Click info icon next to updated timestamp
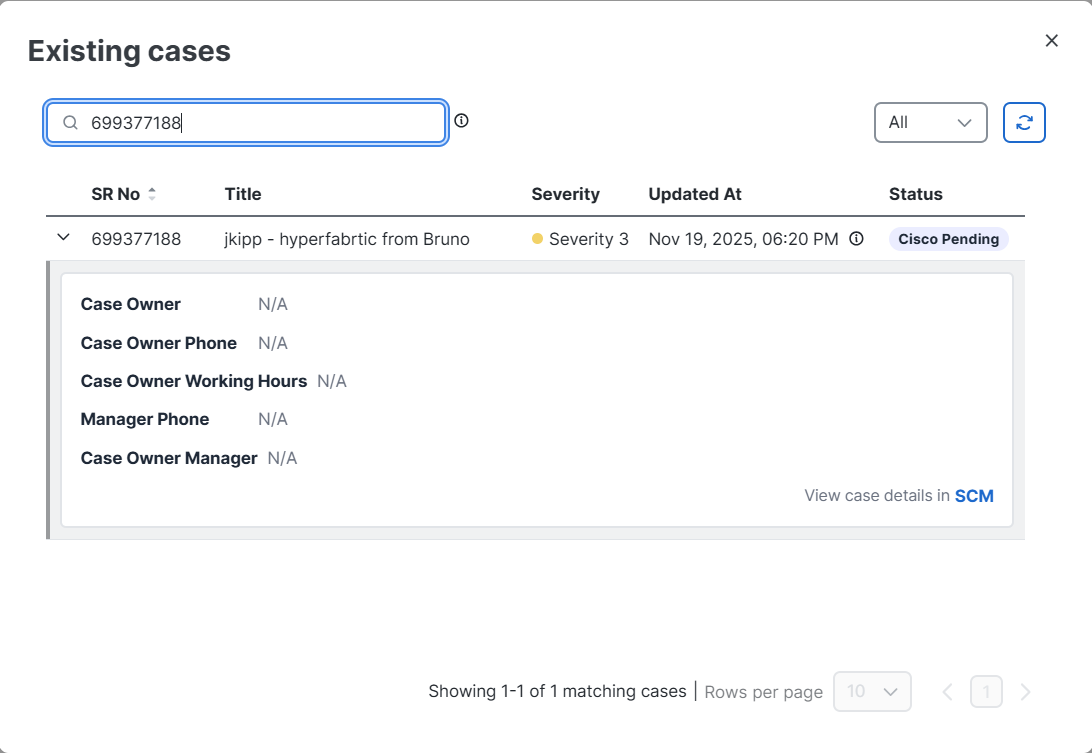Viewport: 1092px width, 753px height. pos(856,239)
